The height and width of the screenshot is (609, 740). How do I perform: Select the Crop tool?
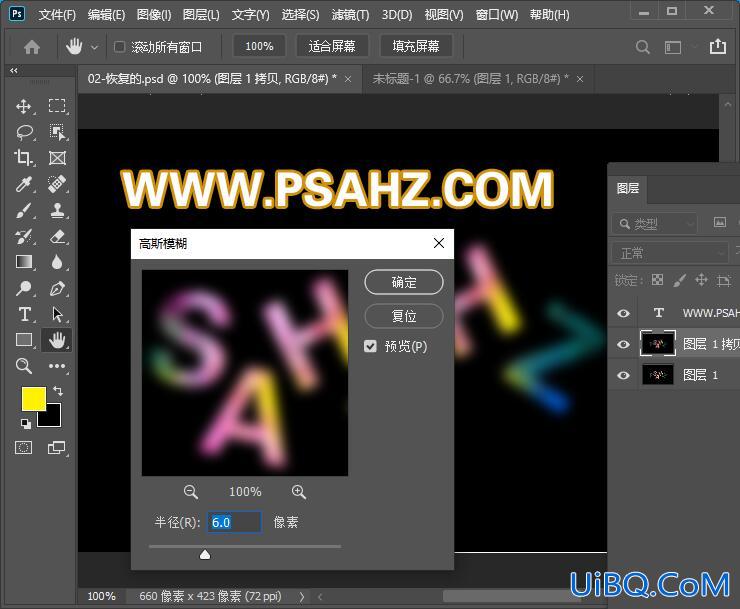pyautogui.click(x=24, y=158)
